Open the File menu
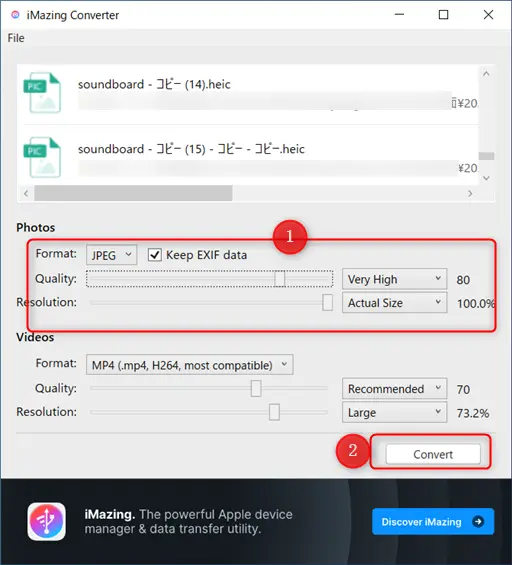 (x=16, y=38)
